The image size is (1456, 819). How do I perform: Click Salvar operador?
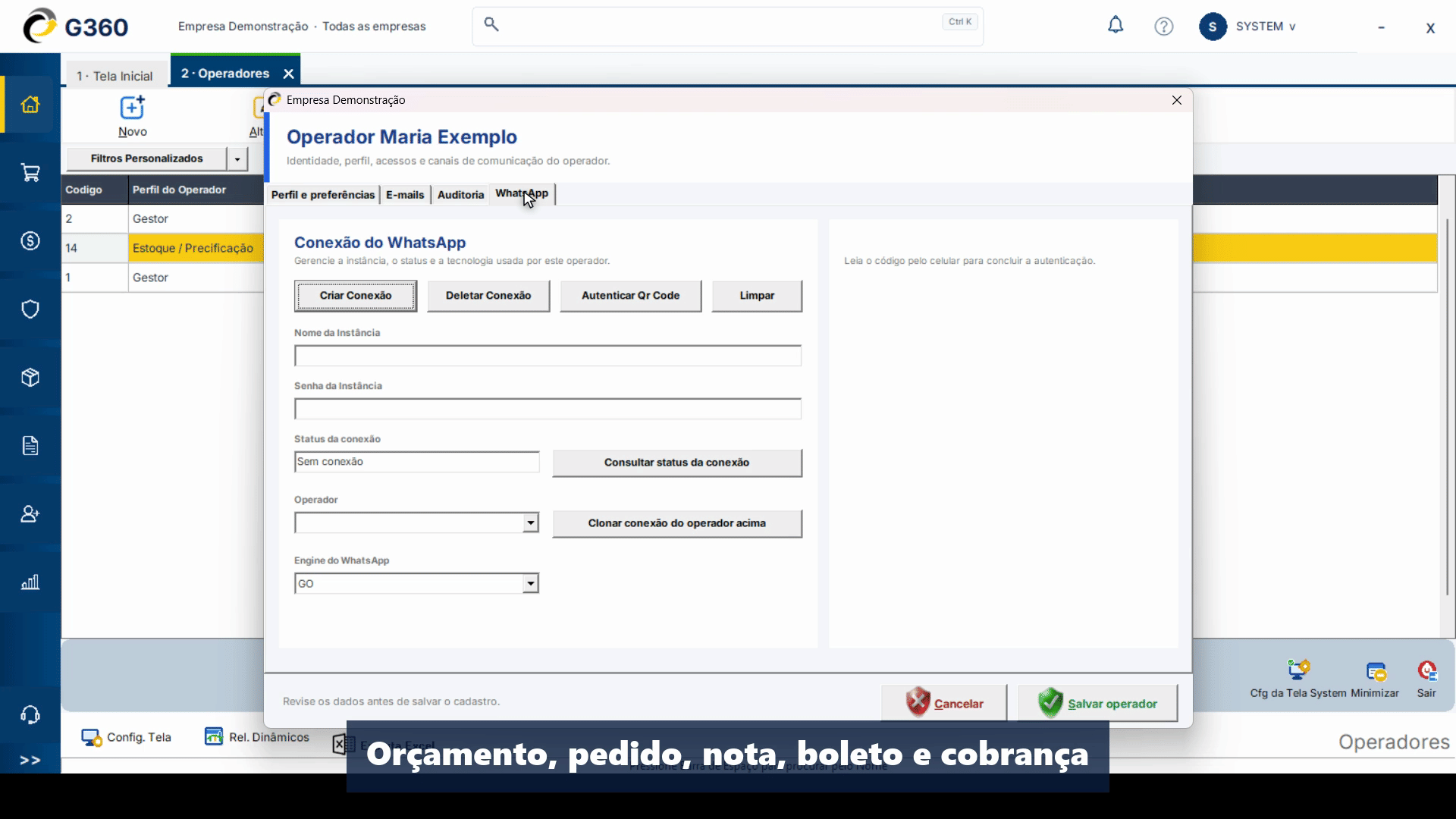(1097, 703)
